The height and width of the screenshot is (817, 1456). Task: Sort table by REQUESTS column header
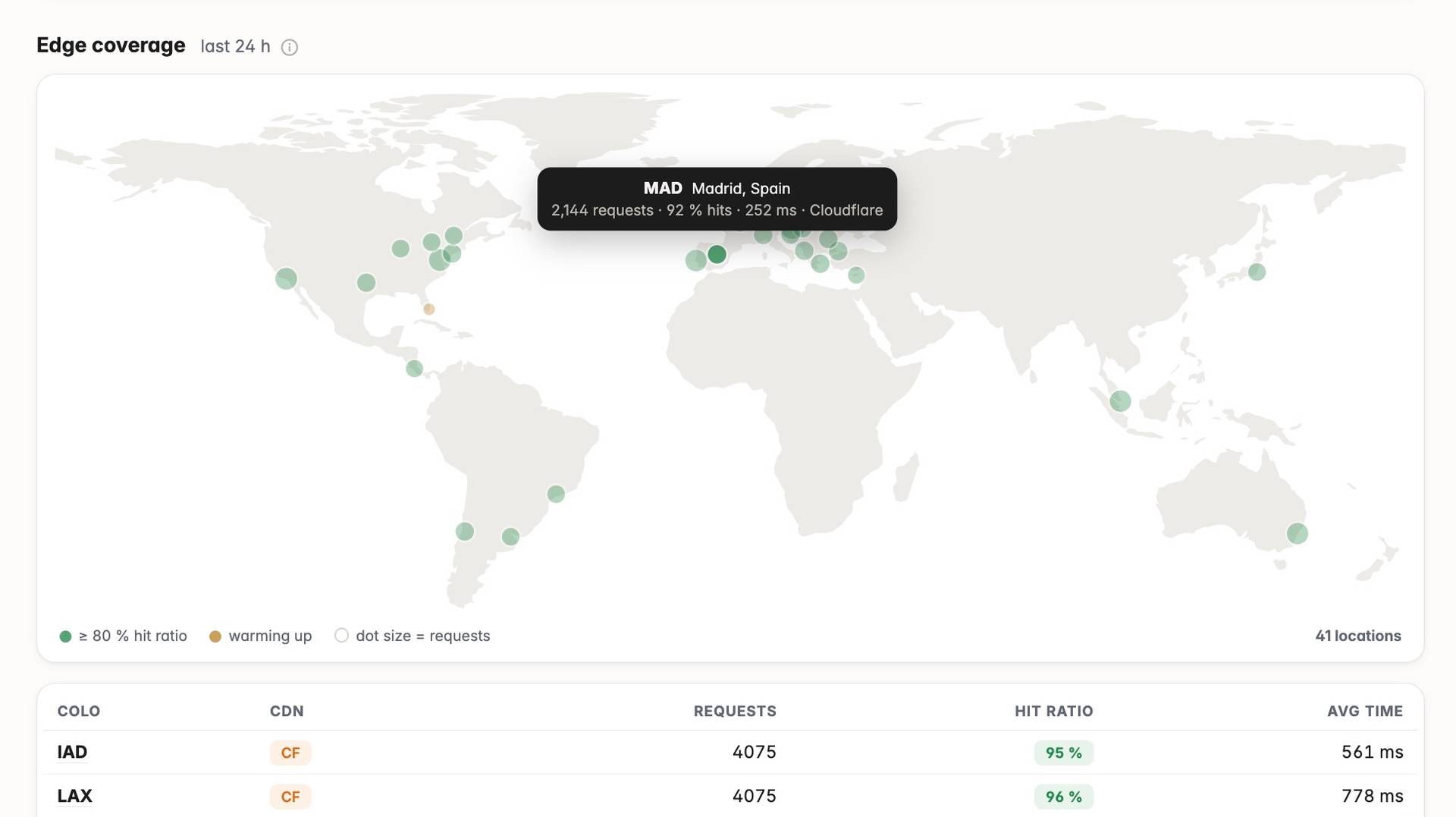point(735,711)
